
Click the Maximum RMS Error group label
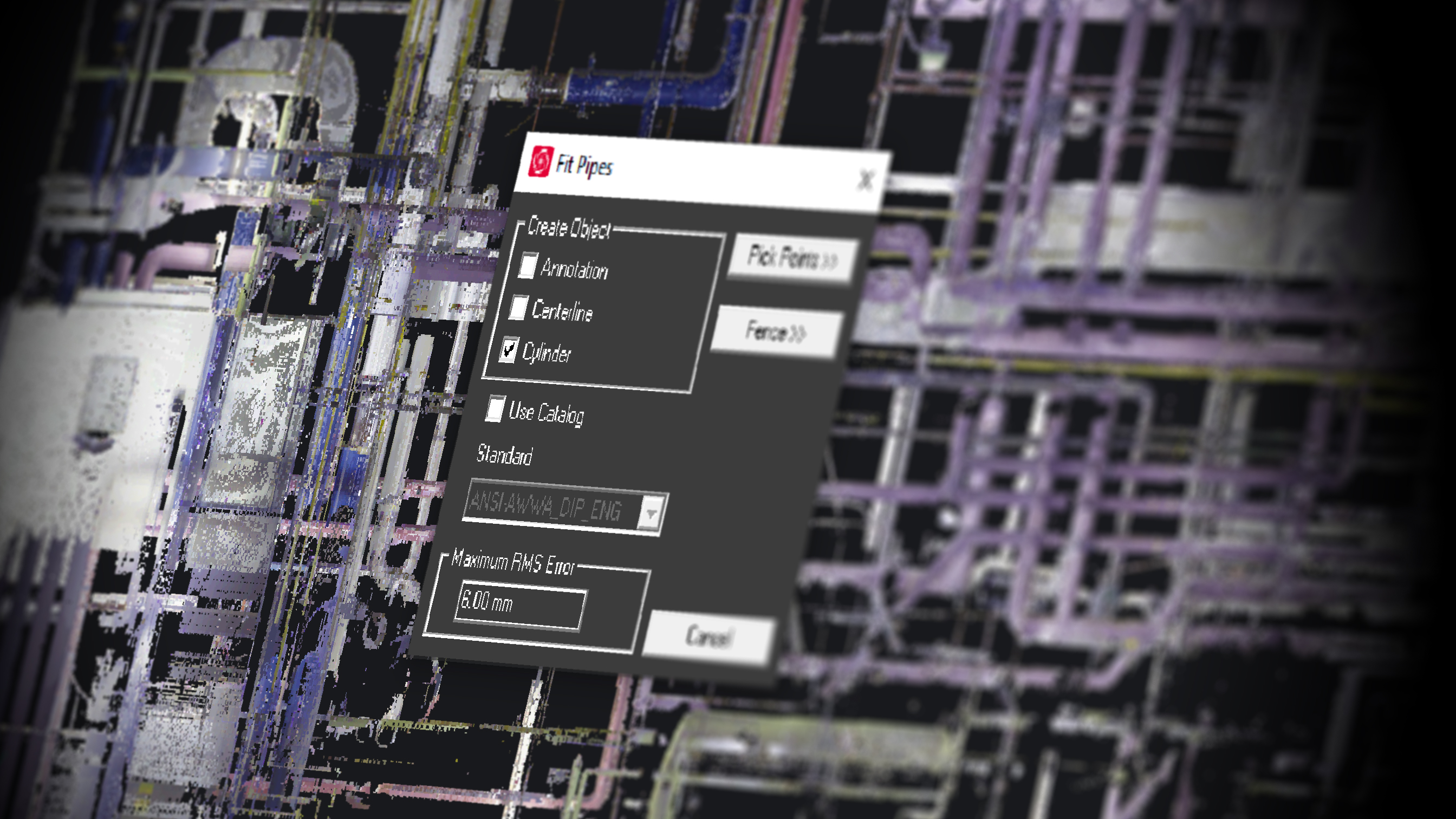click(x=513, y=562)
